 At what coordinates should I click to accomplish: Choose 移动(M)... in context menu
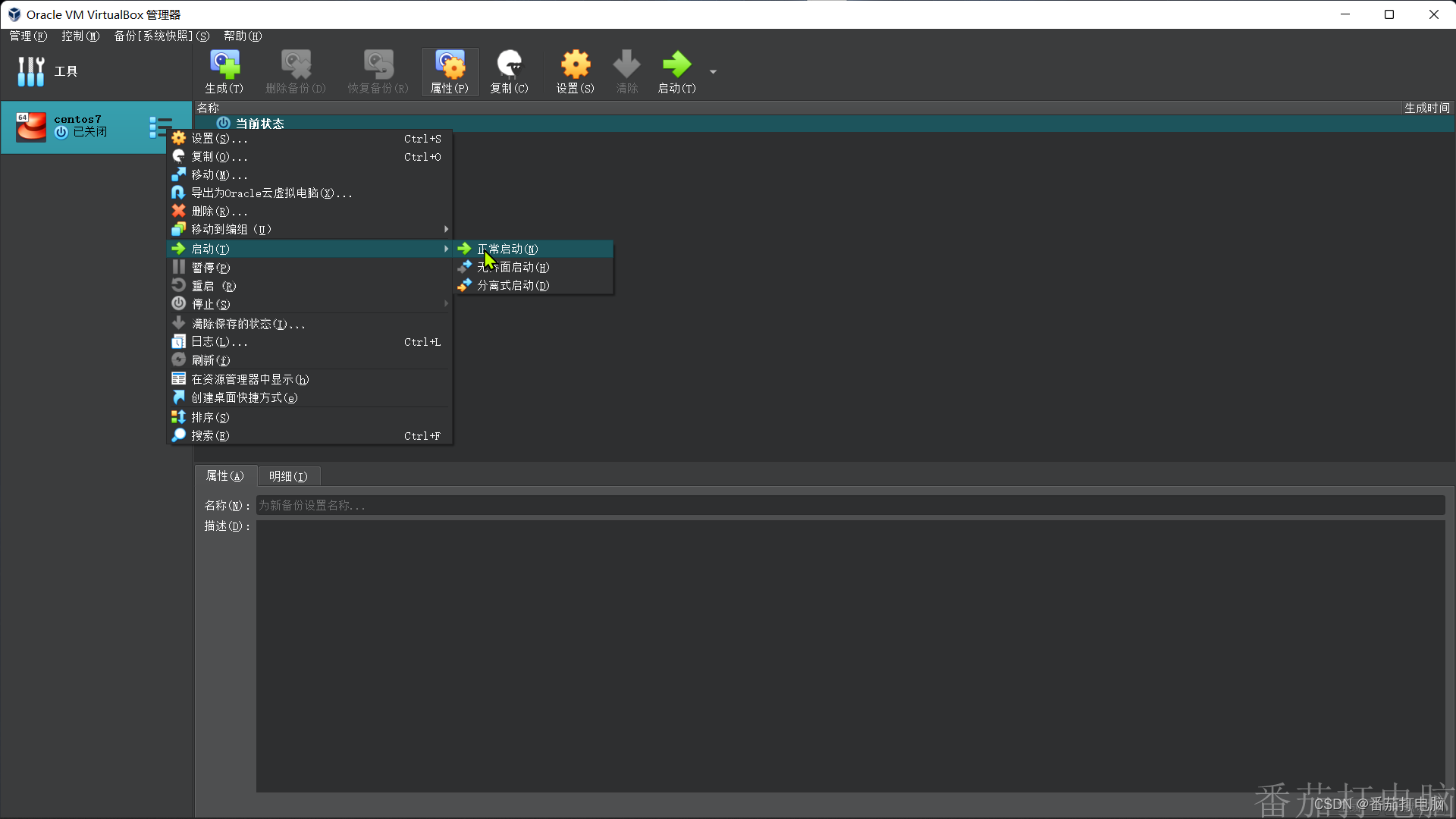(309, 175)
